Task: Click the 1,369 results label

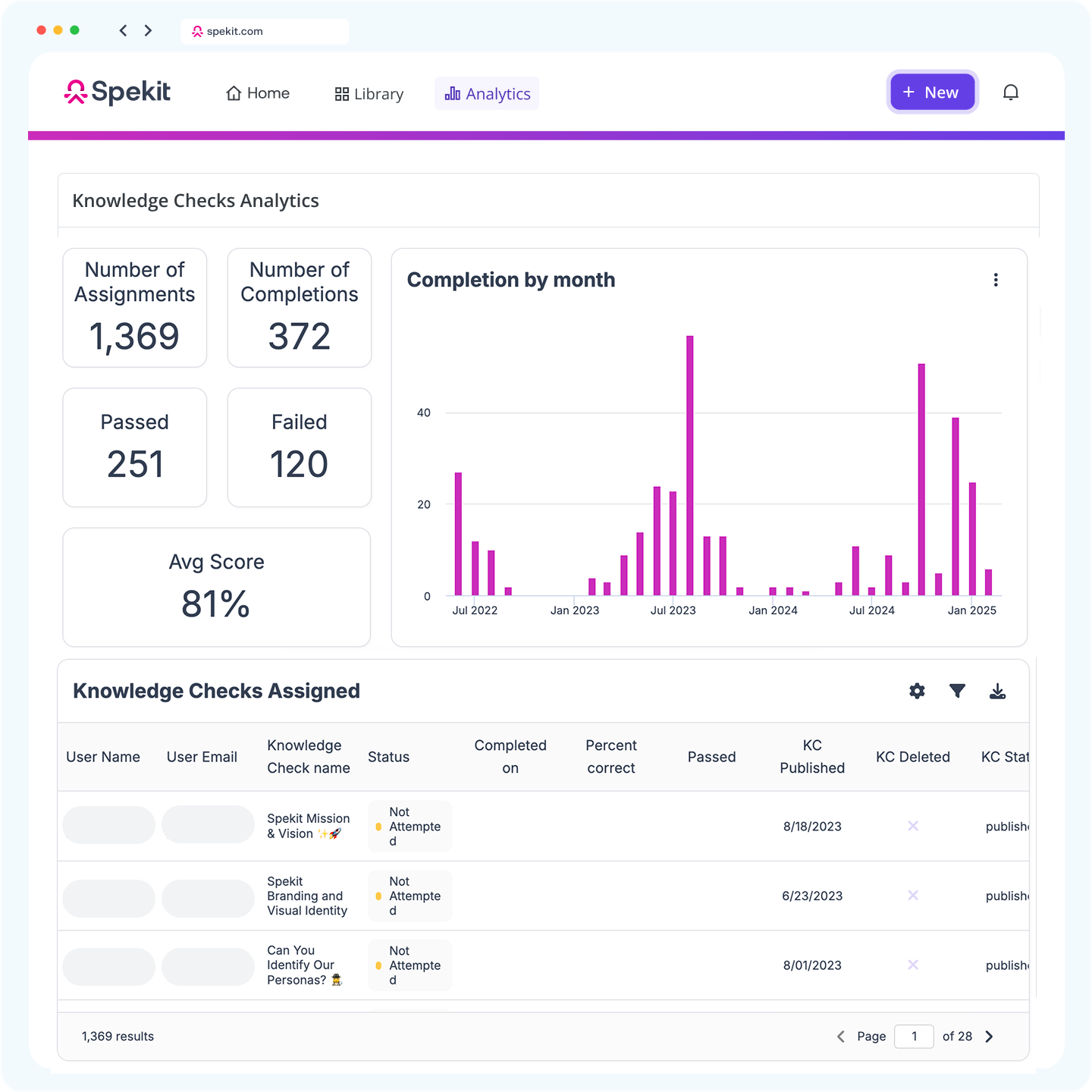Action: [118, 1037]
